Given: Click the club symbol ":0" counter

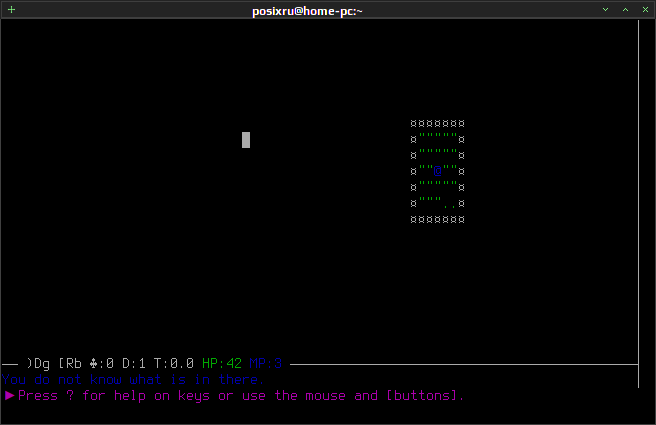Looking at the screenshot, I should pyautogui.click(x=102, y=364).
